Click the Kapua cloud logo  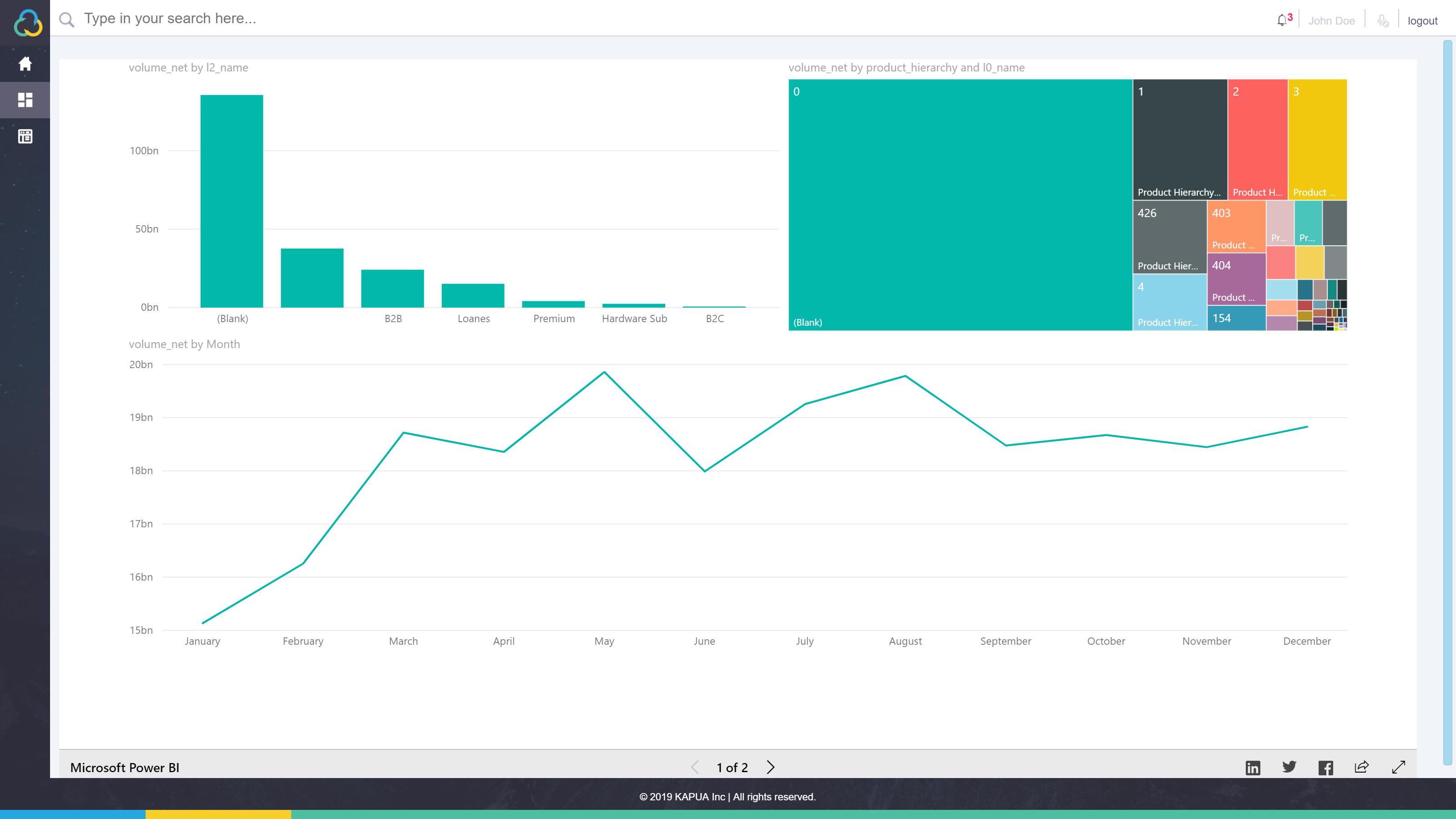pyautogui.click(x=27, y=23)
